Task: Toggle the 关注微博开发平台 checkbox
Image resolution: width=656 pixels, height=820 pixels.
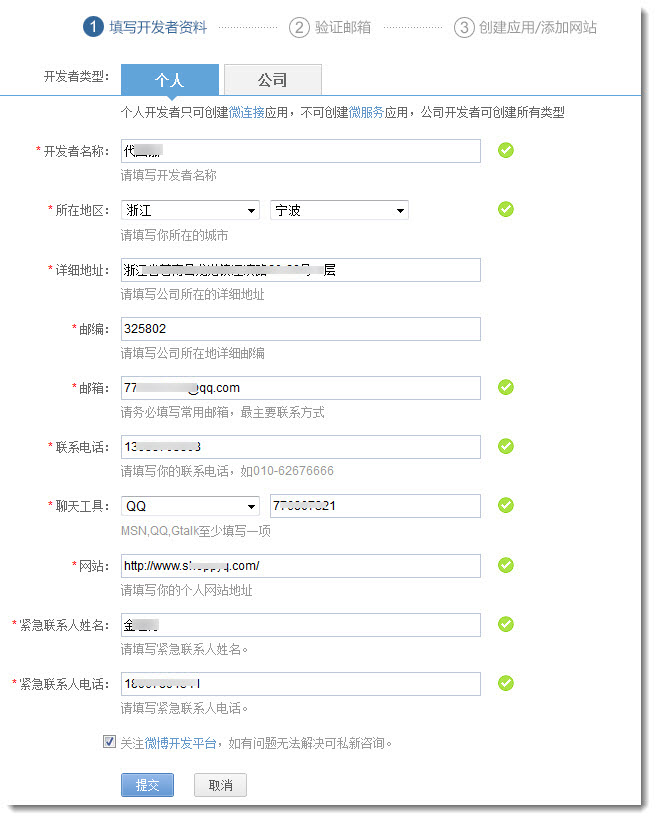Action: [x=109, y=742]
